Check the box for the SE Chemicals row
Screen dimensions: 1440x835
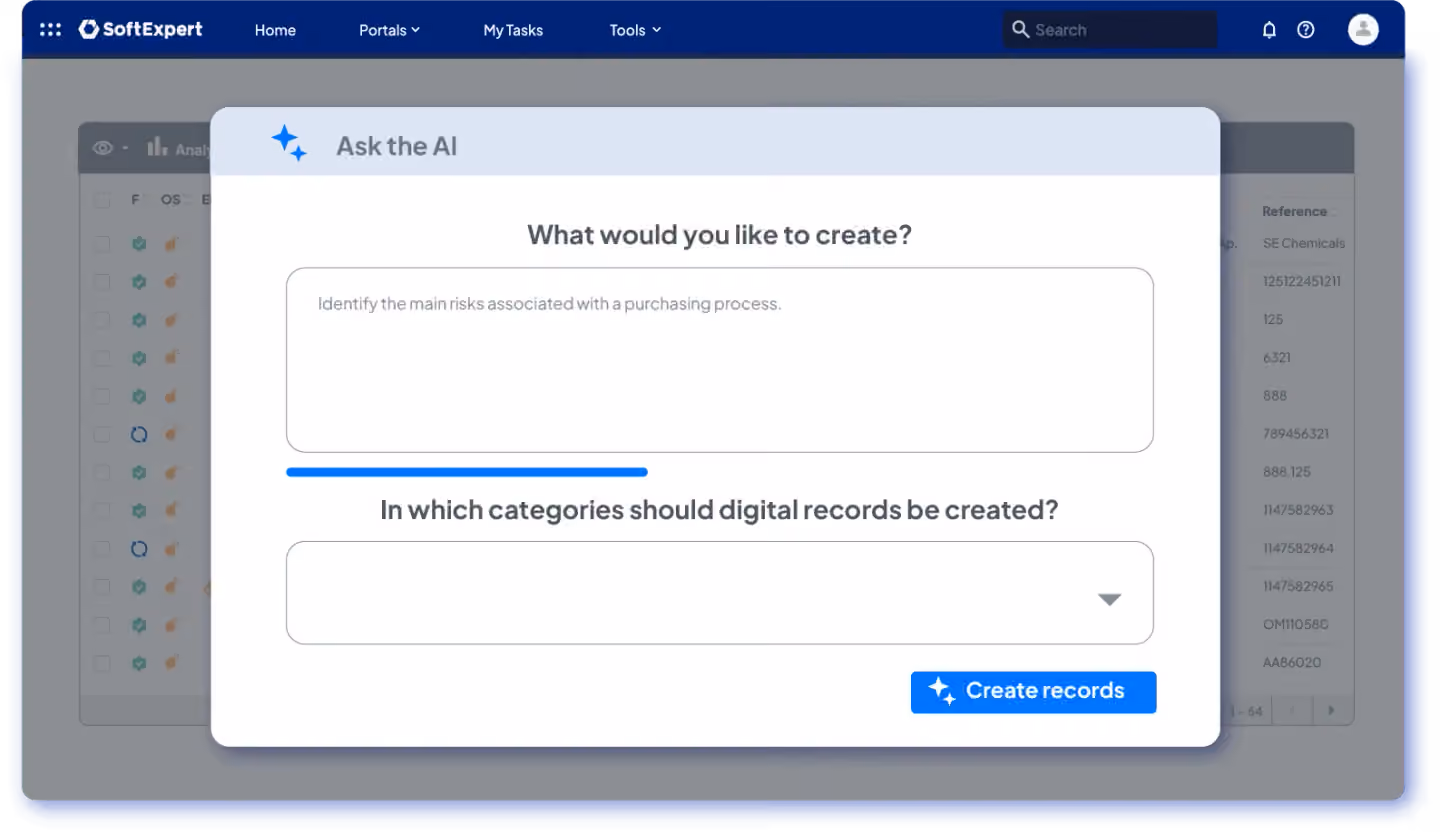point(102,243)
